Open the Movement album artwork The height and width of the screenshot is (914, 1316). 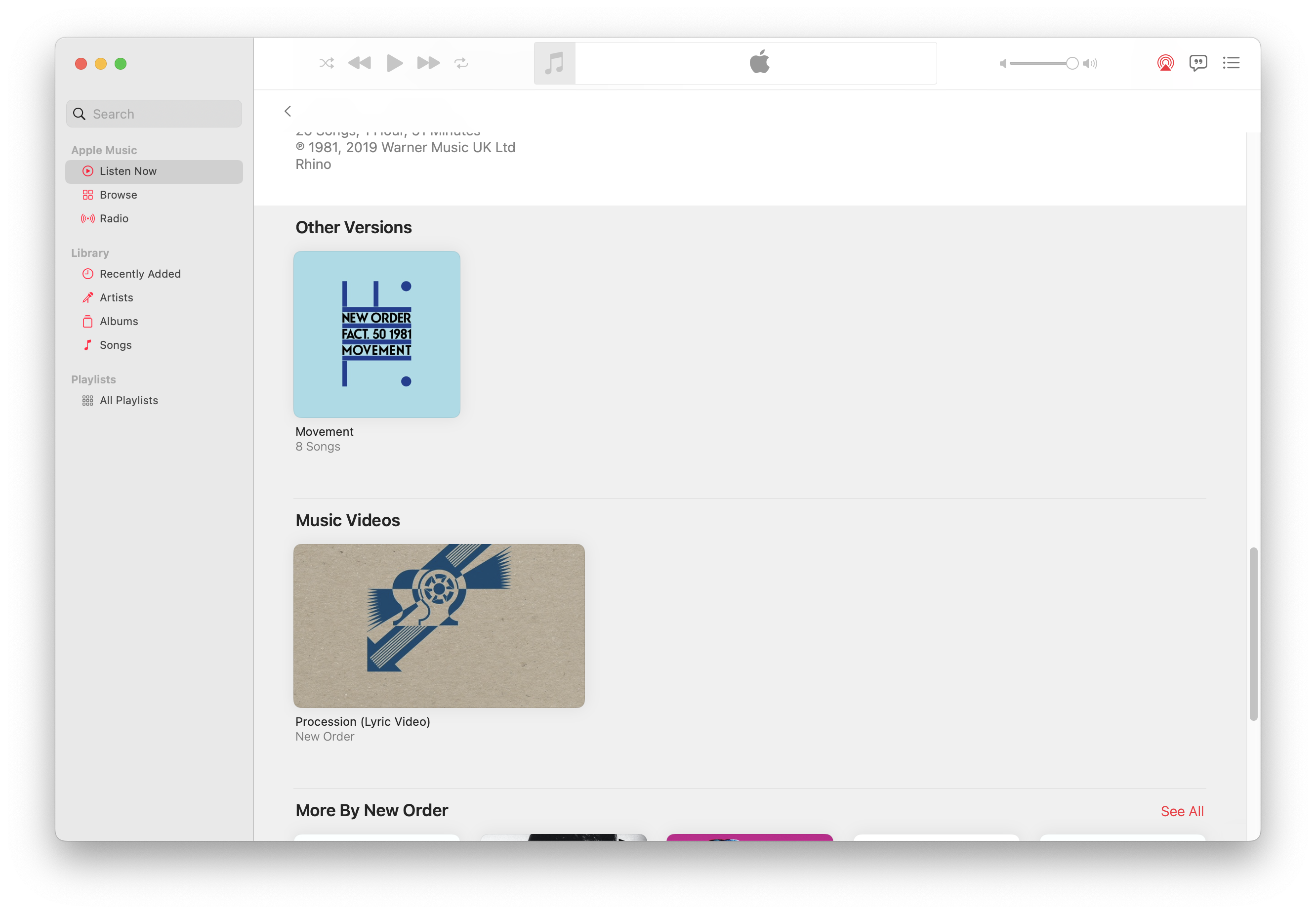pos(377,334)
